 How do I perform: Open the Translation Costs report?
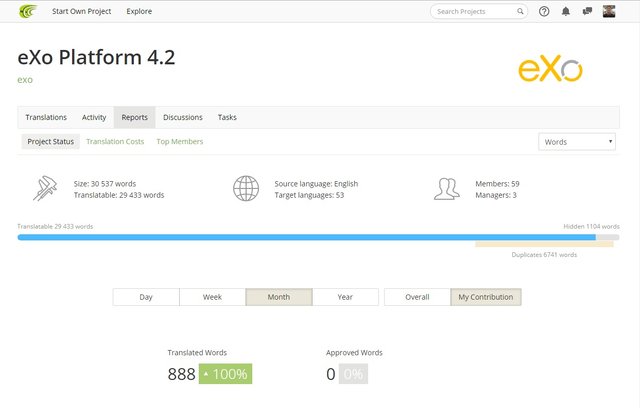[115, 142]
